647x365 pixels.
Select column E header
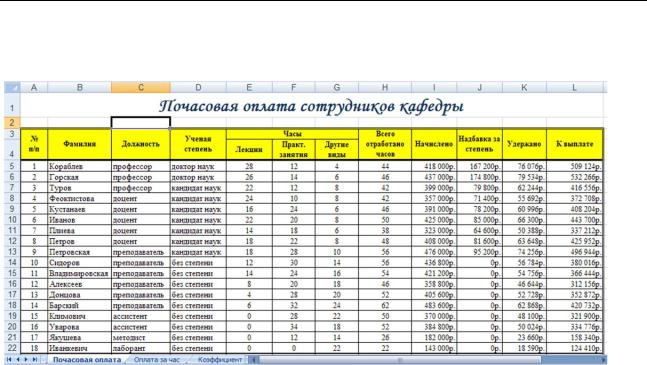tap(249, 87)
